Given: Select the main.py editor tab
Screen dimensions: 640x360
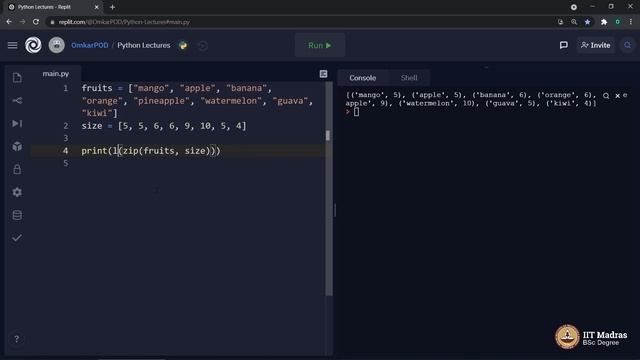Looking at the screenshot, I should click(56, 74).
